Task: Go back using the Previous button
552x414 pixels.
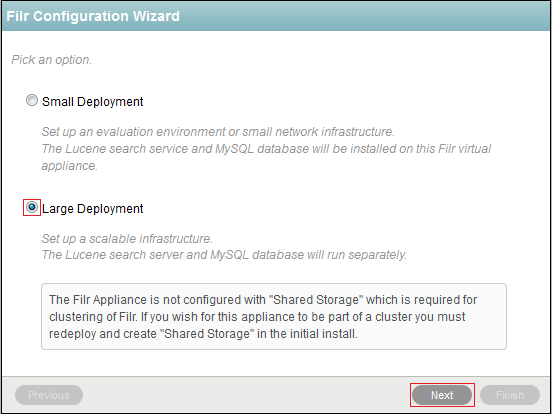Action: pyautogui.click(x=49, y=395)
